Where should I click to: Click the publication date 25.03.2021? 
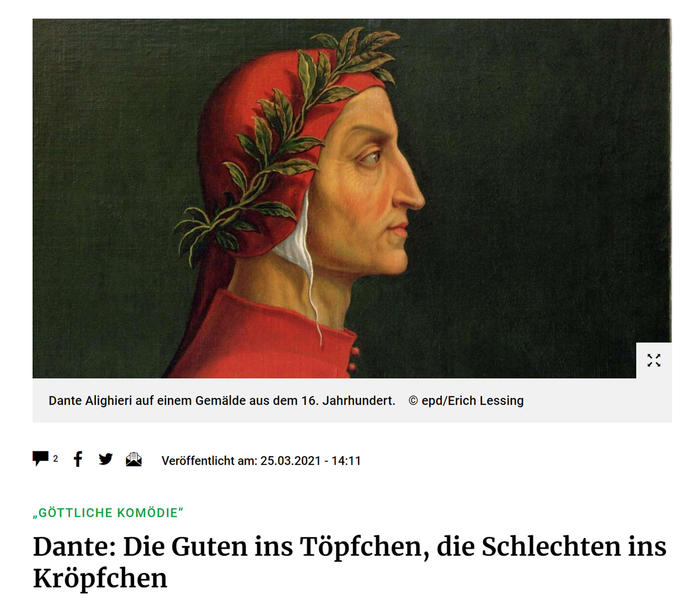tap(291, 461)
